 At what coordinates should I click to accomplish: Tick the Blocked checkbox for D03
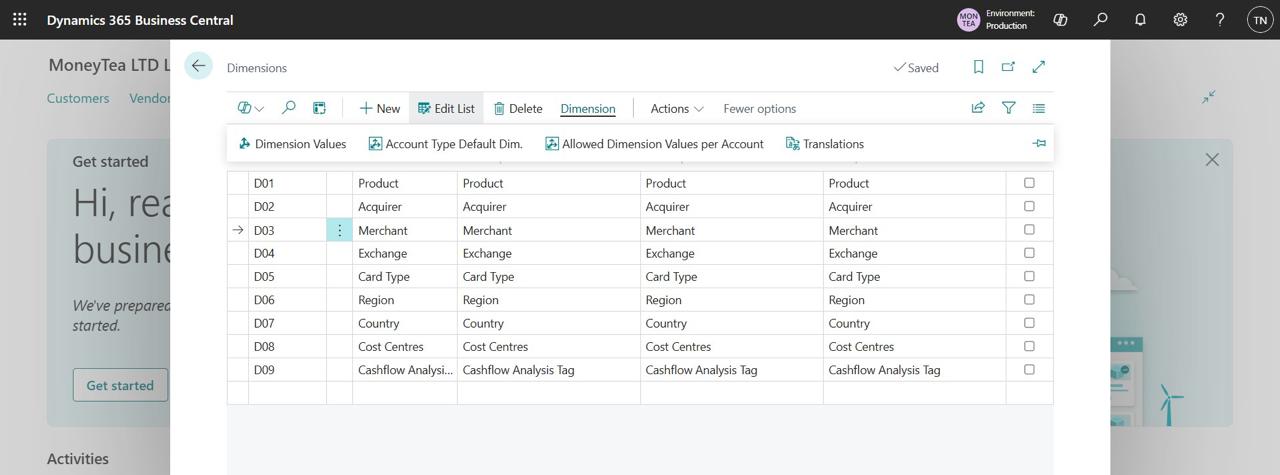click(1029, 230)
